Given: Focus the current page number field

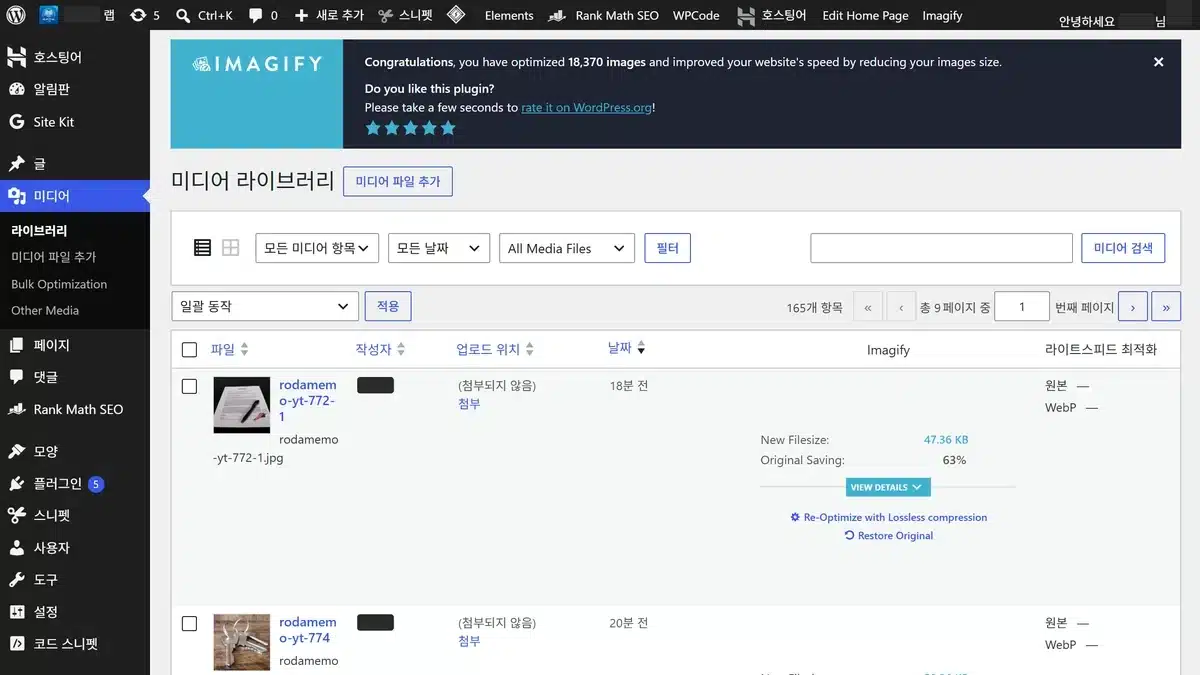Looking at the screenshot, I should (x=1021, y=307).
